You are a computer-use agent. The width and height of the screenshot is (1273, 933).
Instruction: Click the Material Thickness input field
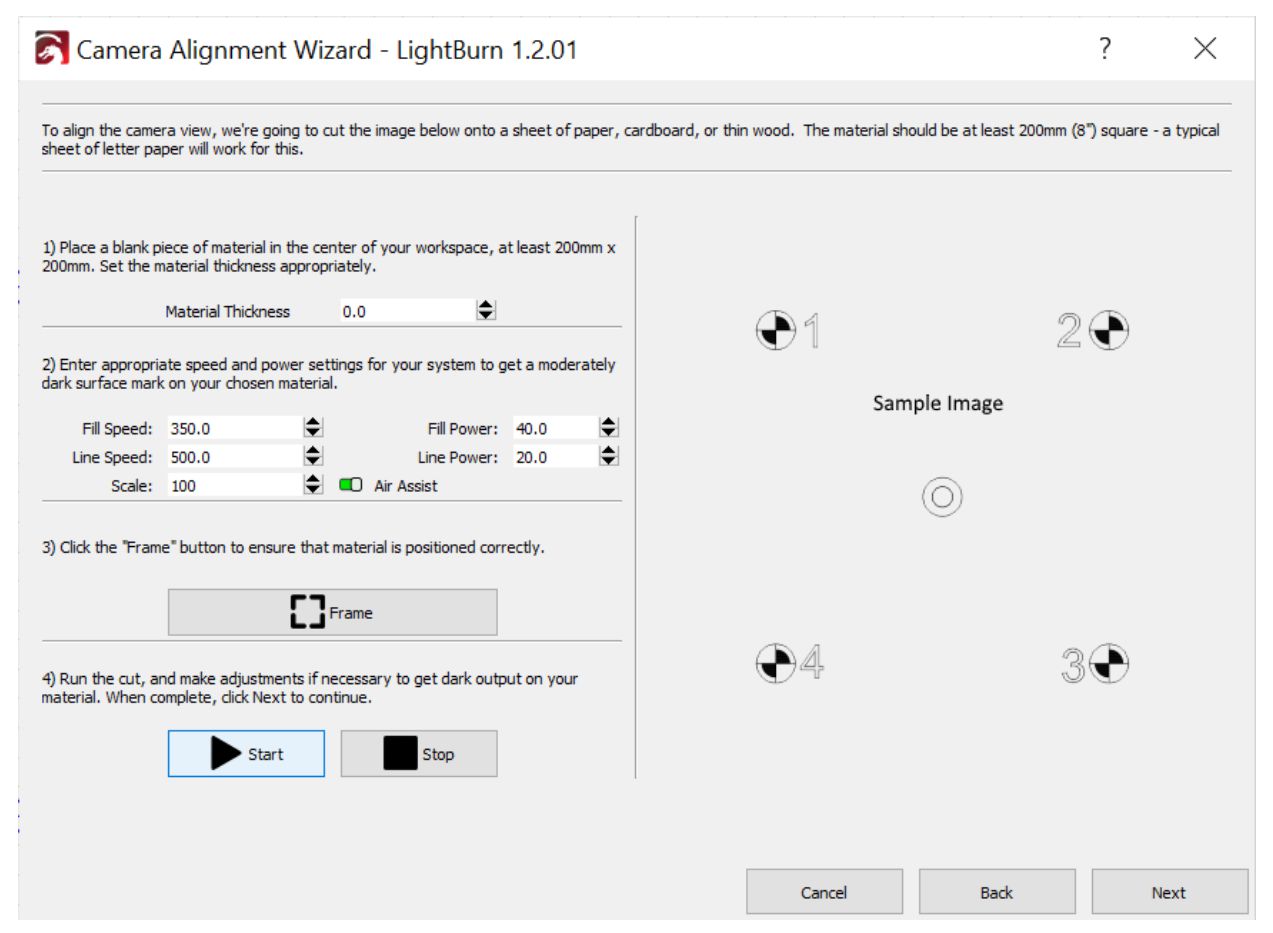pyautogui.click(x=407, y=311)
